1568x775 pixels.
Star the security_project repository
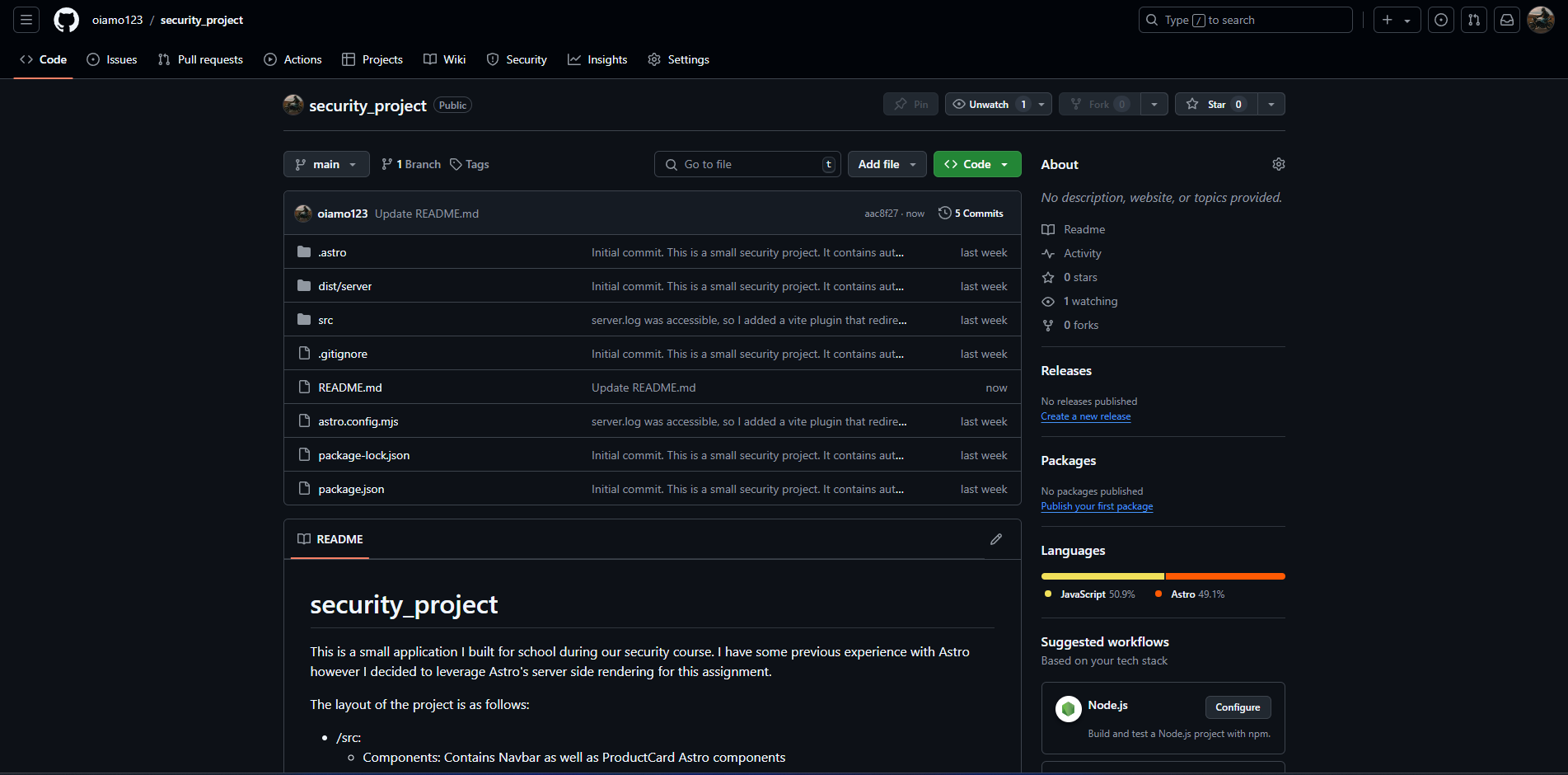[1216, 105]
